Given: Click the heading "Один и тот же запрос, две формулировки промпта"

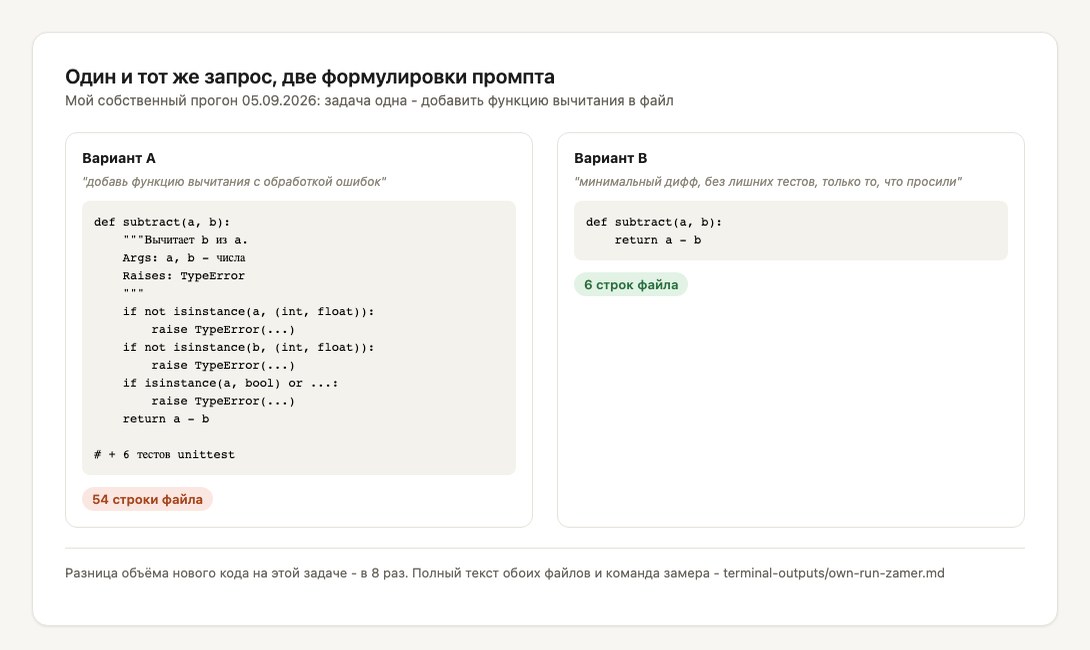Looking at the screenshot, I should (x=310, y=76).
